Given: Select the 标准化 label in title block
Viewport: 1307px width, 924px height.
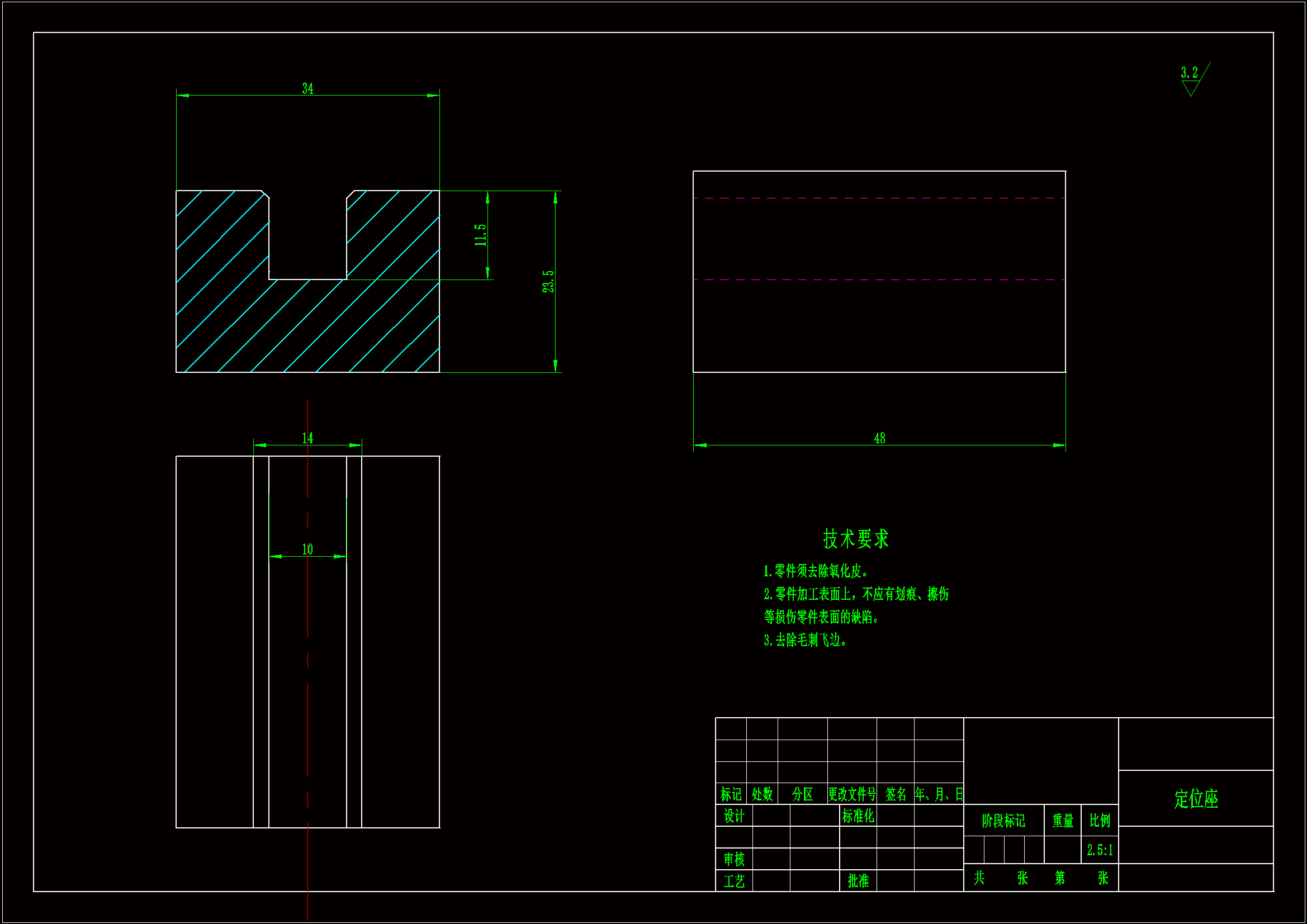Looking at the screenshot, I should (858, 816).
